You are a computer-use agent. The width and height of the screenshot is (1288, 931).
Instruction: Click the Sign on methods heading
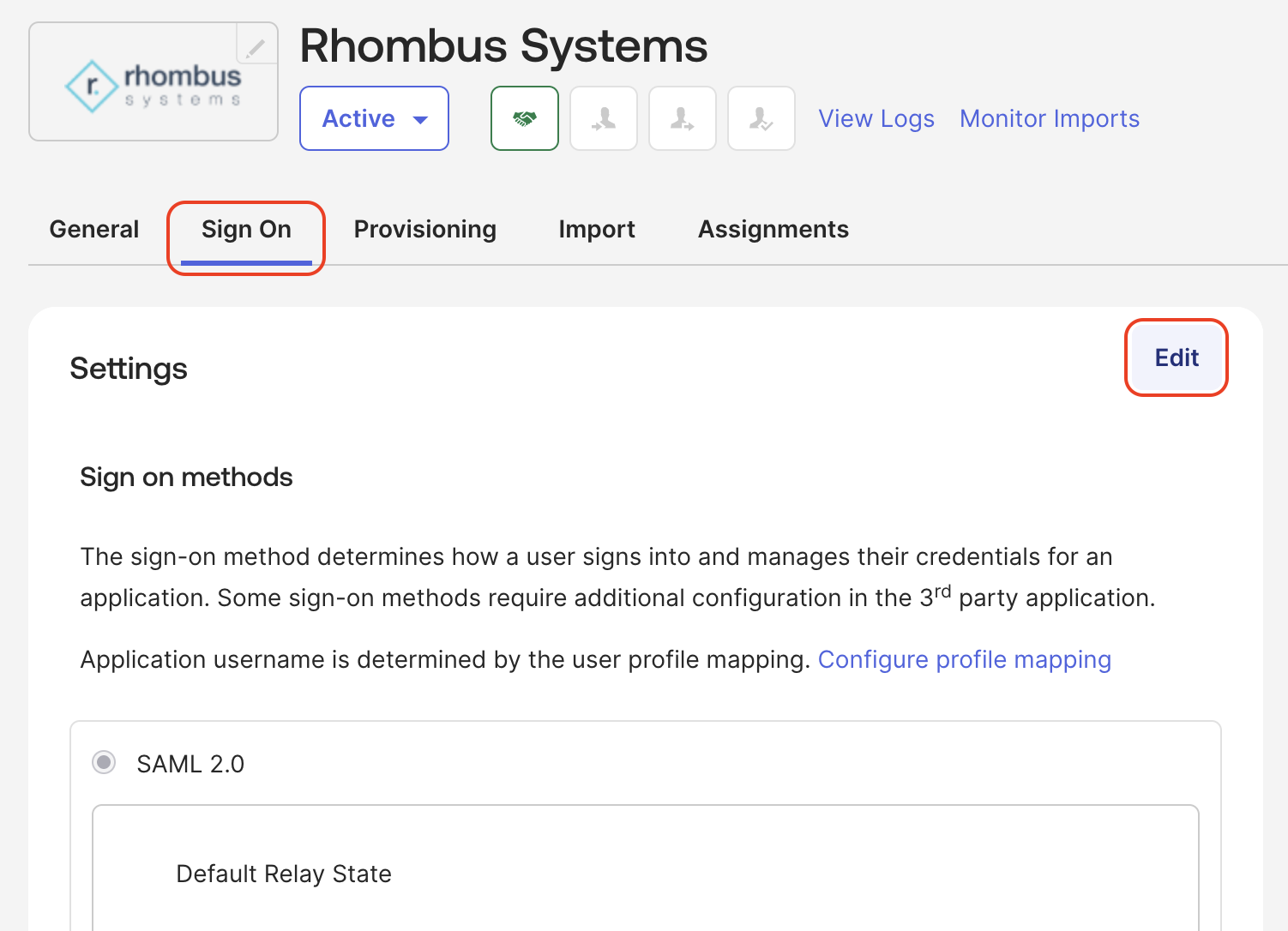tap(186, 477)
